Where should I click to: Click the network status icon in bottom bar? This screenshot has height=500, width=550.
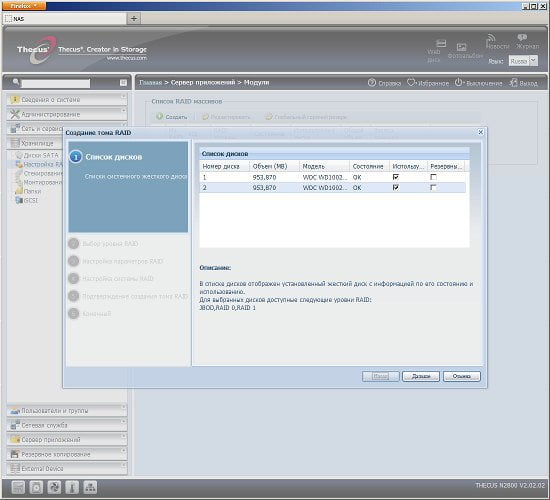(x=90, y=487)
